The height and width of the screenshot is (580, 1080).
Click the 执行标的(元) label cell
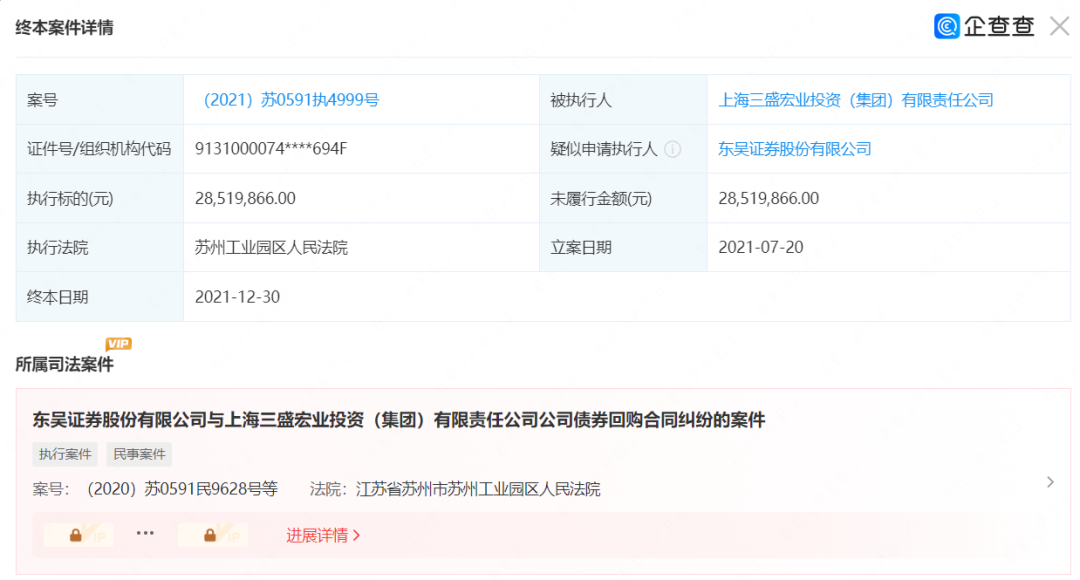point(100,198)
